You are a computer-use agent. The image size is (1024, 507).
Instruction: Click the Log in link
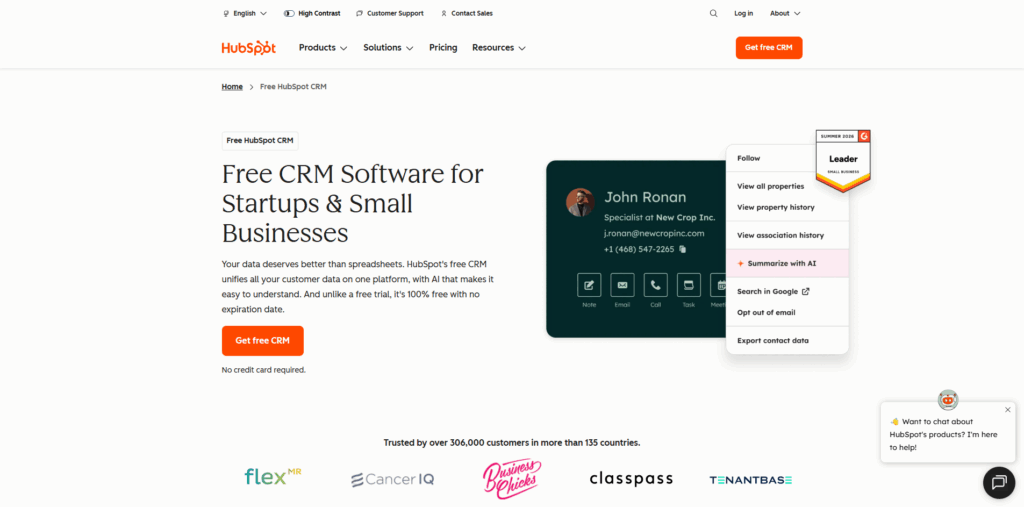743,13
